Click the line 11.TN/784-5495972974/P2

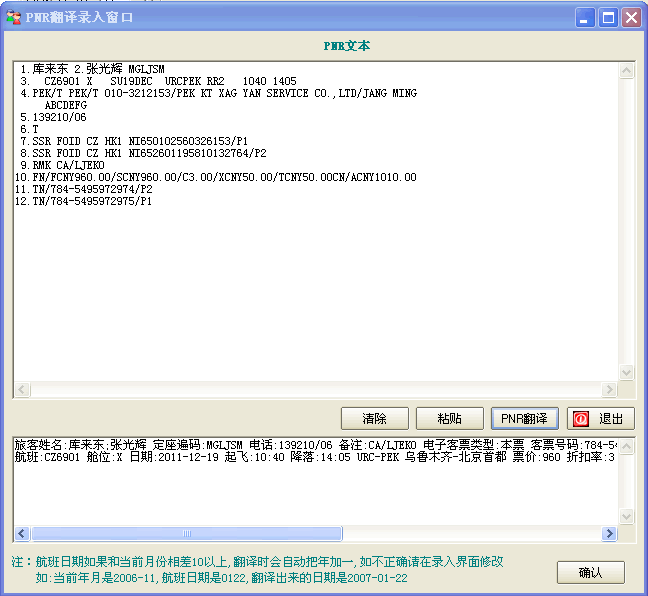84,189
